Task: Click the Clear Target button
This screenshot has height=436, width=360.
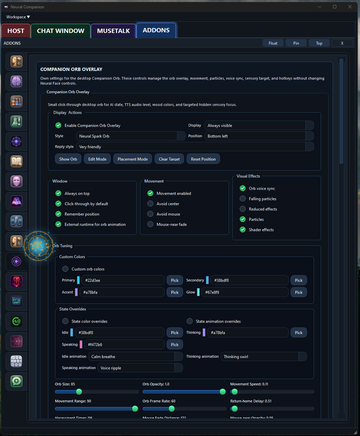Action: click(x=169, y=159)
